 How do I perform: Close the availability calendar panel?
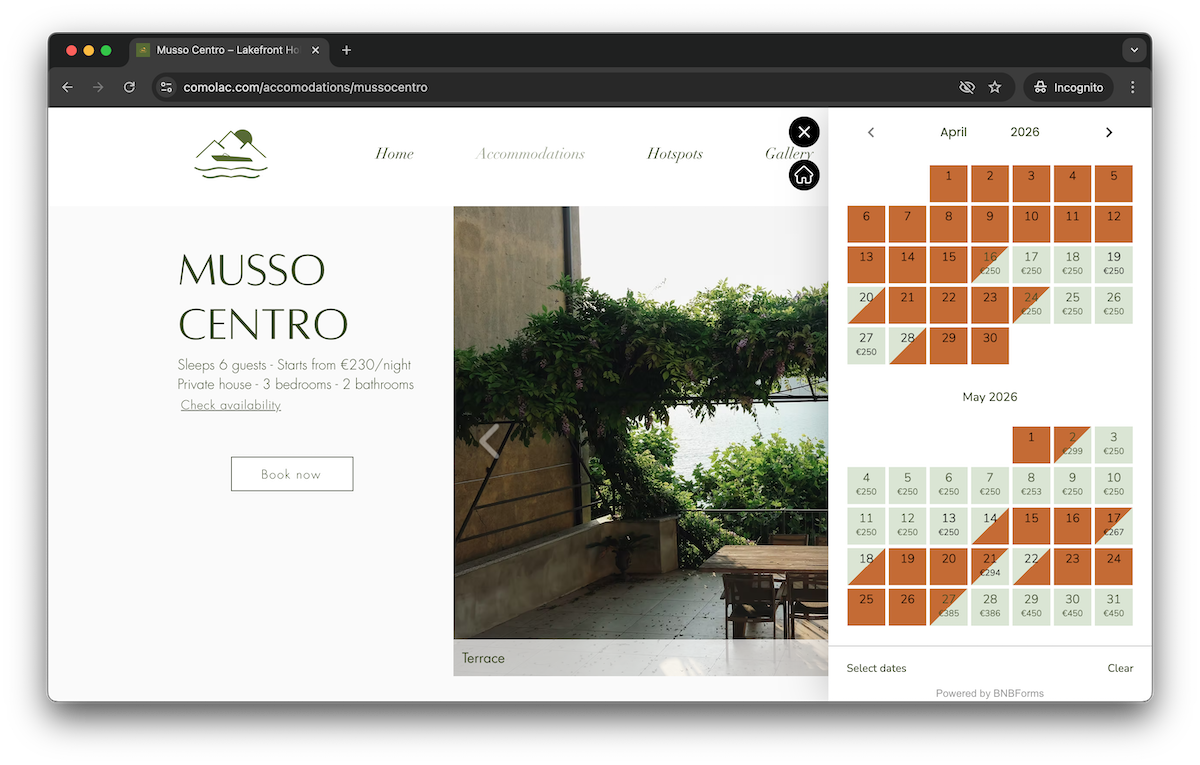click(x=804, y=132)
